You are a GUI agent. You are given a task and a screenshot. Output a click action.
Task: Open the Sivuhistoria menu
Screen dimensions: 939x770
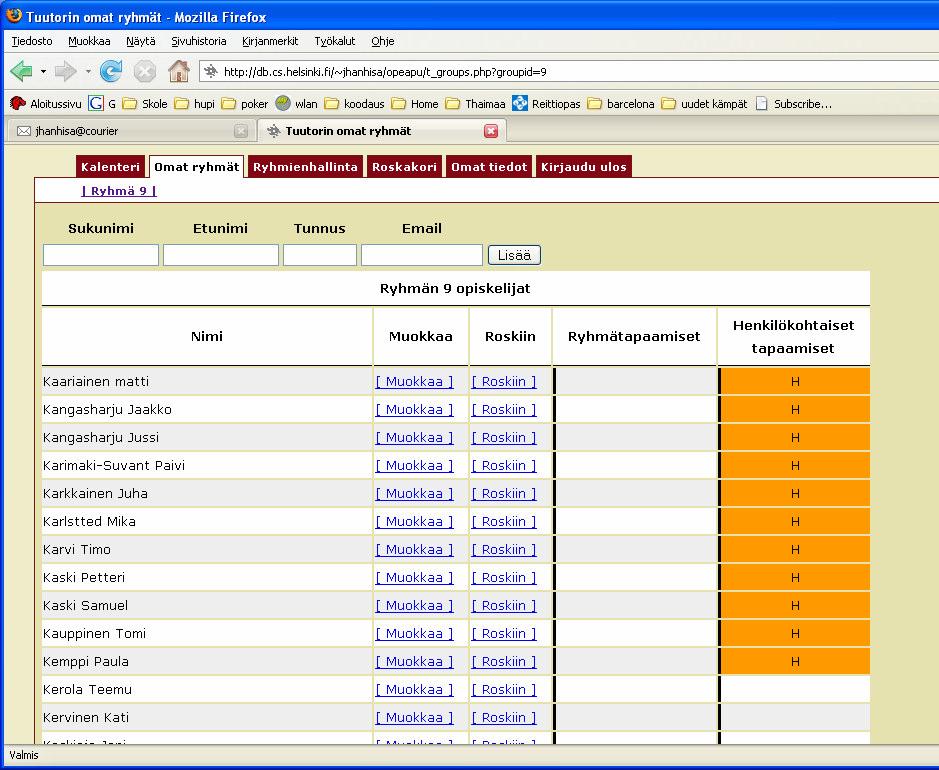[199, 41]
